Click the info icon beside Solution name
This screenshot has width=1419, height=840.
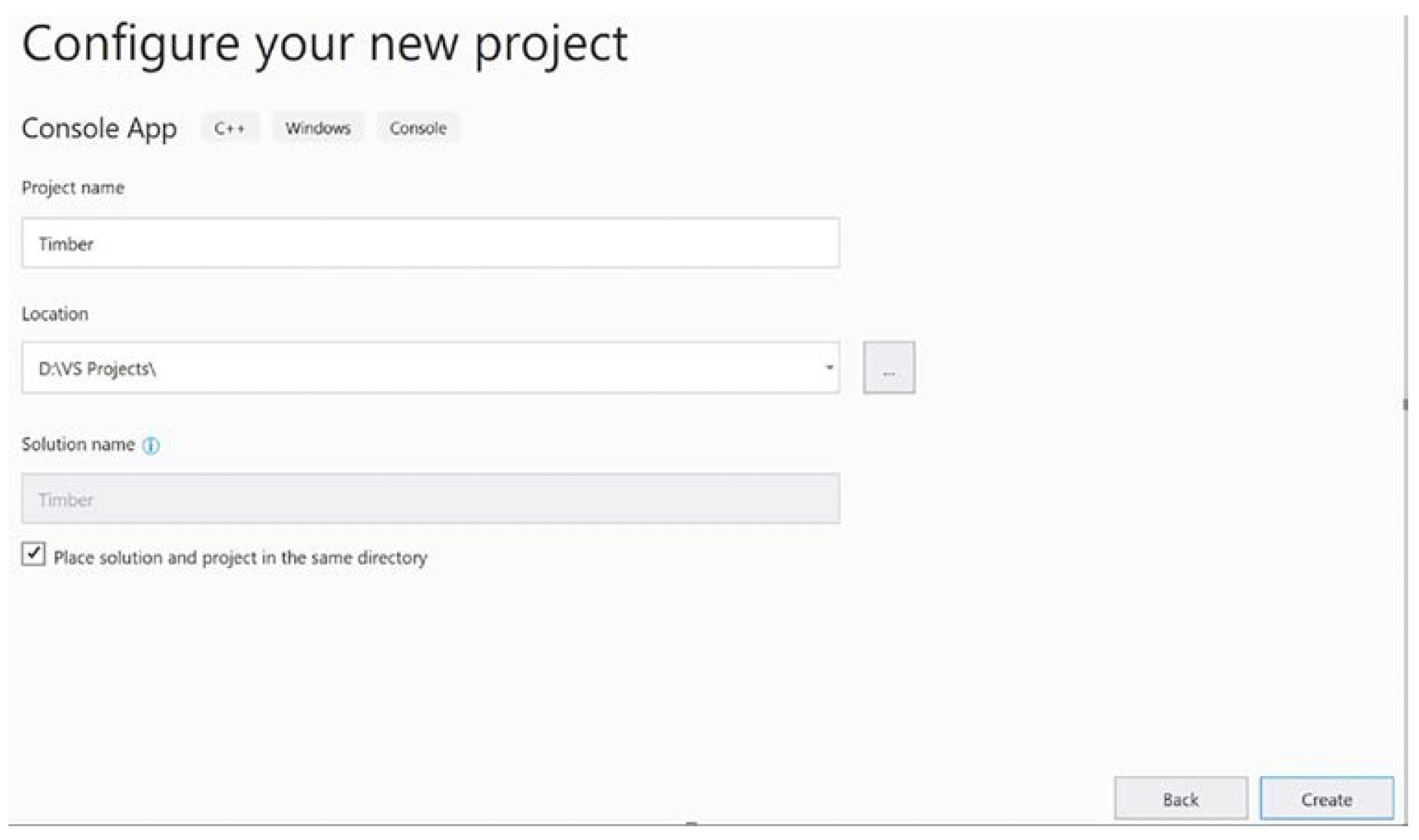coord(151,445)
